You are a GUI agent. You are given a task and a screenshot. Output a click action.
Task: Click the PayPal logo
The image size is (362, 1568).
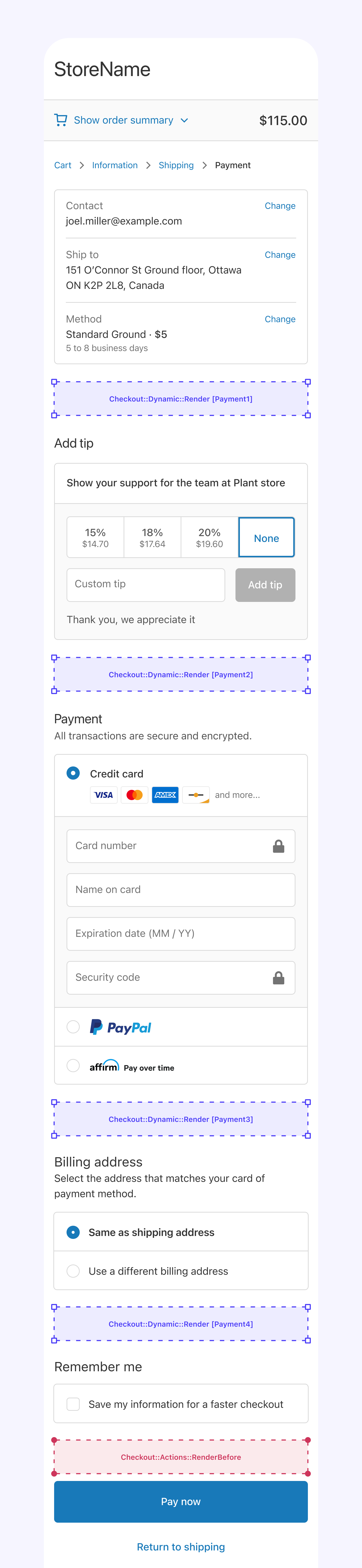[120, 1028]
